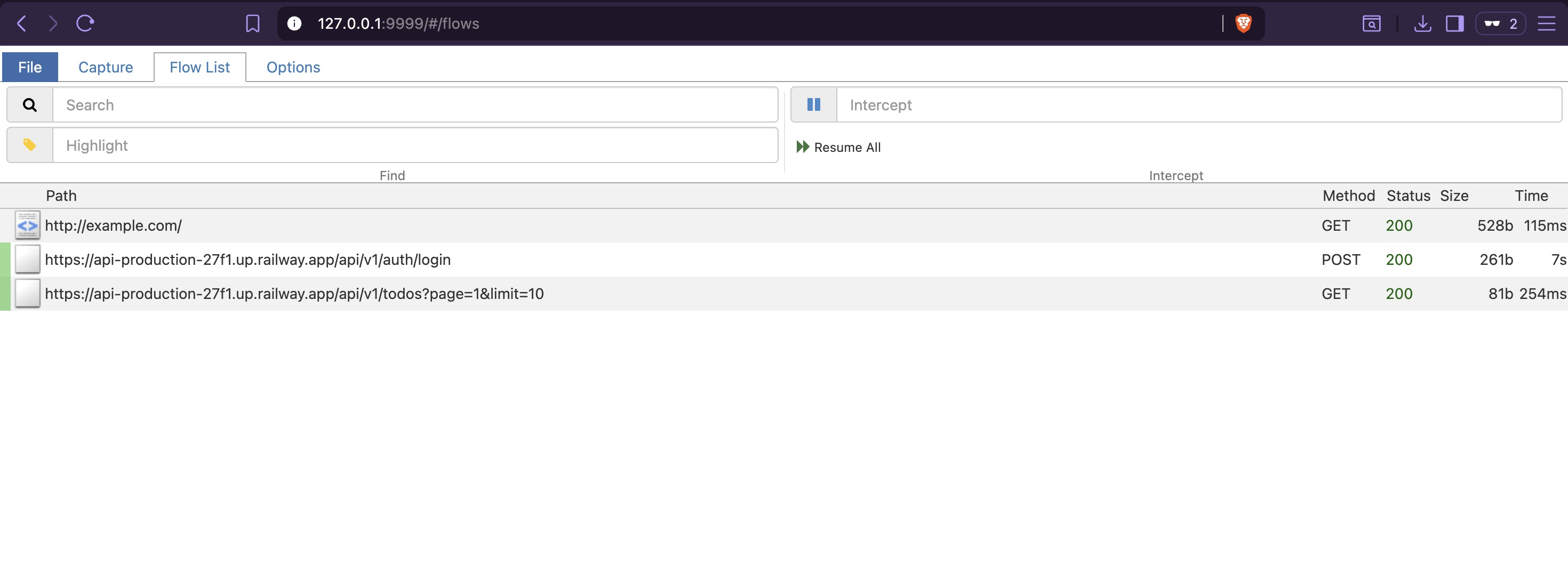Focus the Search filter field
The width and height of the screenshot is (1568, 567).
click(x=415, y=104)
